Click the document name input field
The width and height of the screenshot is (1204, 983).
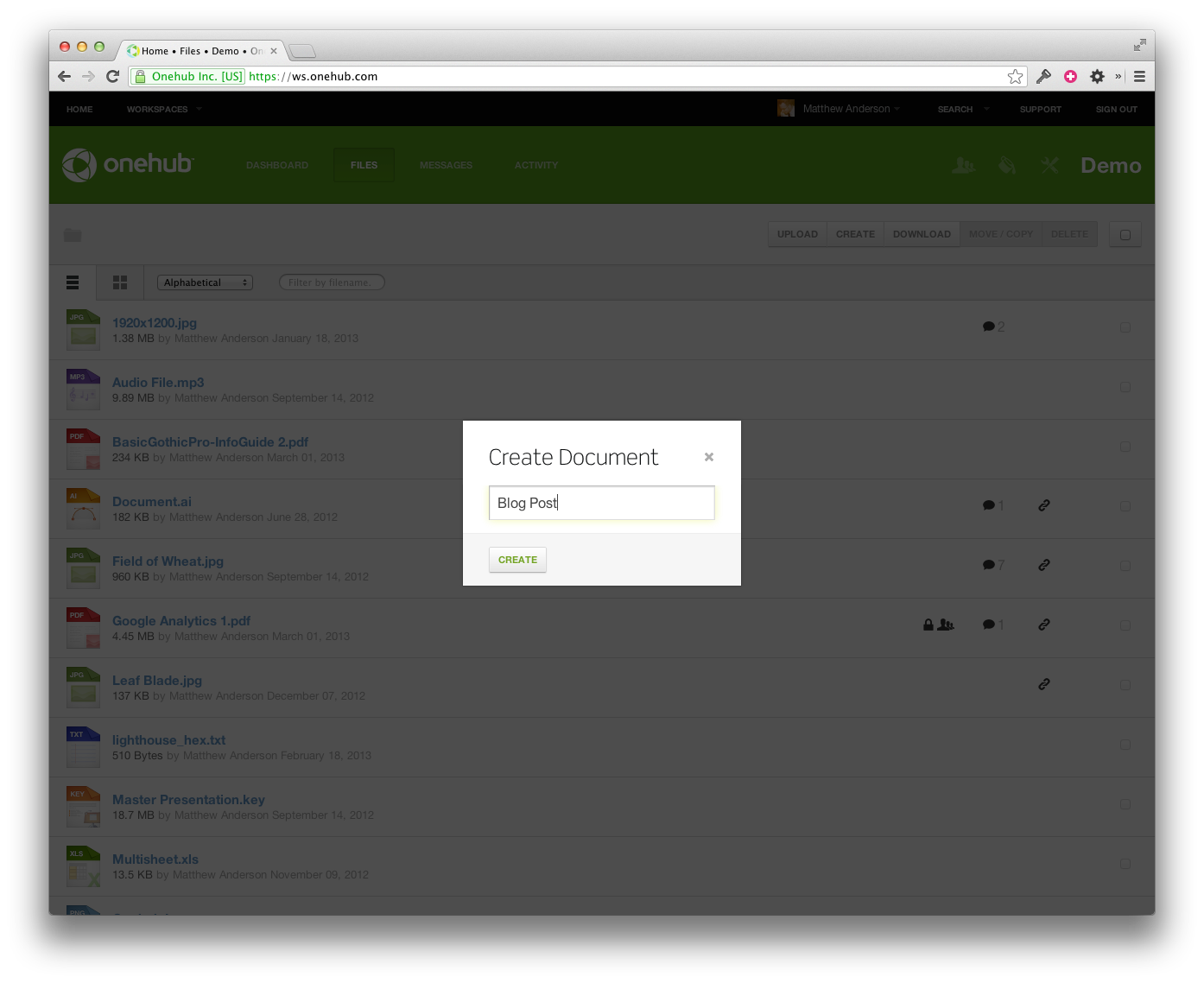click(601, 503)
